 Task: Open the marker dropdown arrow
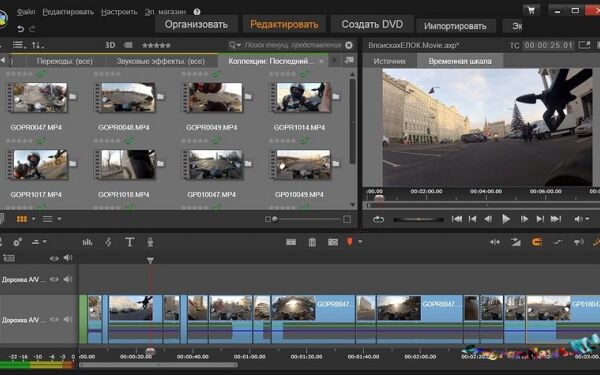(360, 242)
